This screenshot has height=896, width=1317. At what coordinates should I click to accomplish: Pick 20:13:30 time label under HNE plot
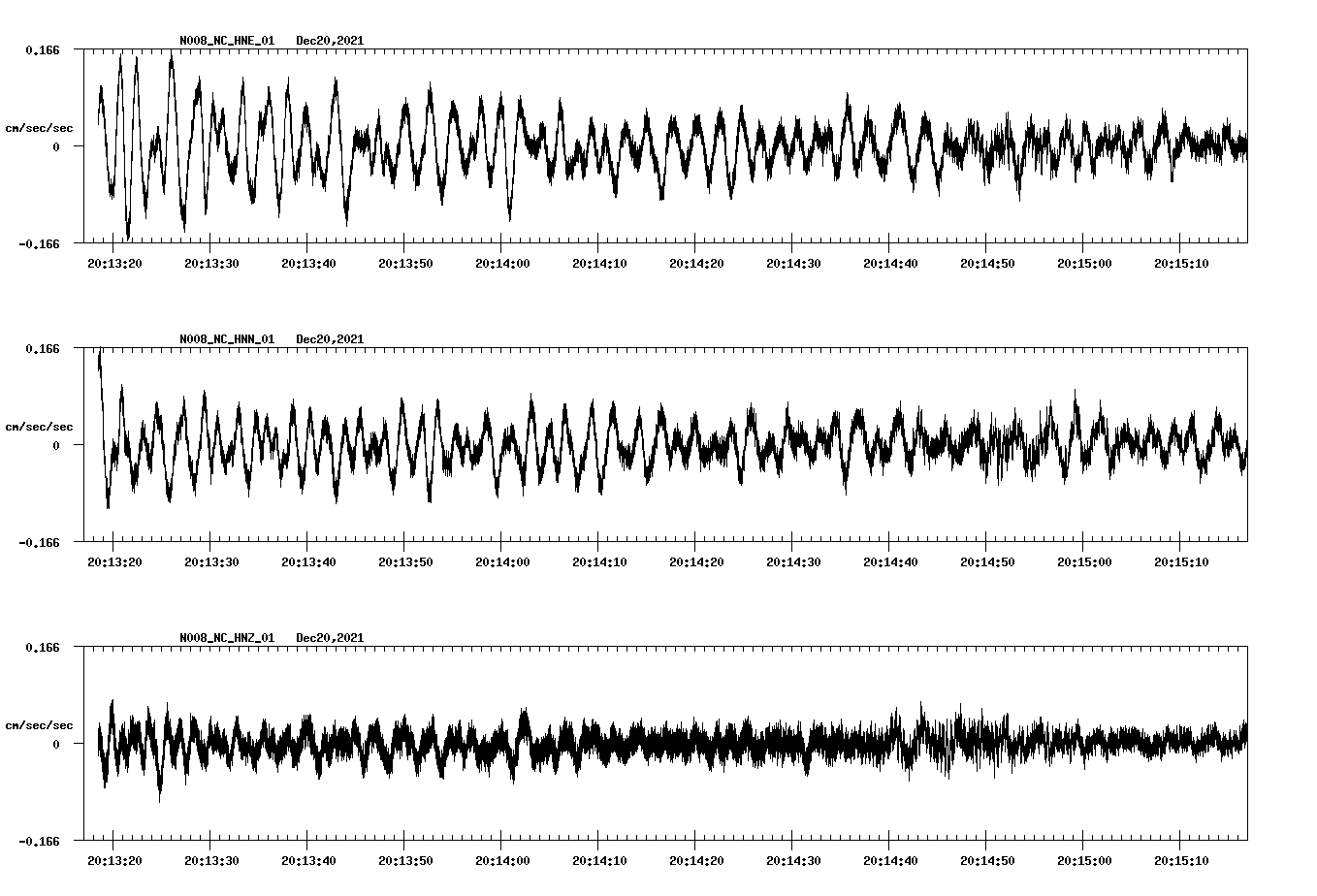(x=211, y=264)
